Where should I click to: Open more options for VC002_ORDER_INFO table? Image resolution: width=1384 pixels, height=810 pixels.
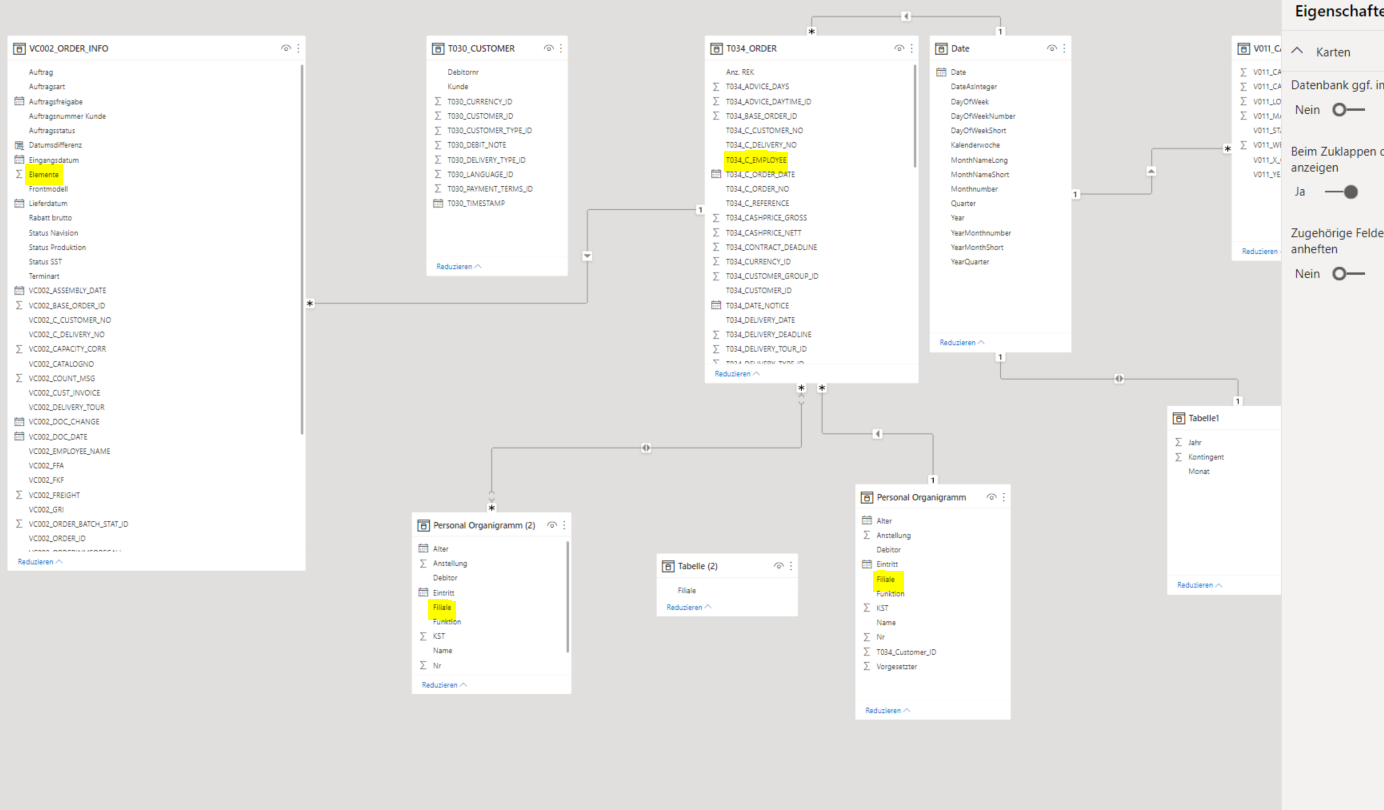click(298, 48)
